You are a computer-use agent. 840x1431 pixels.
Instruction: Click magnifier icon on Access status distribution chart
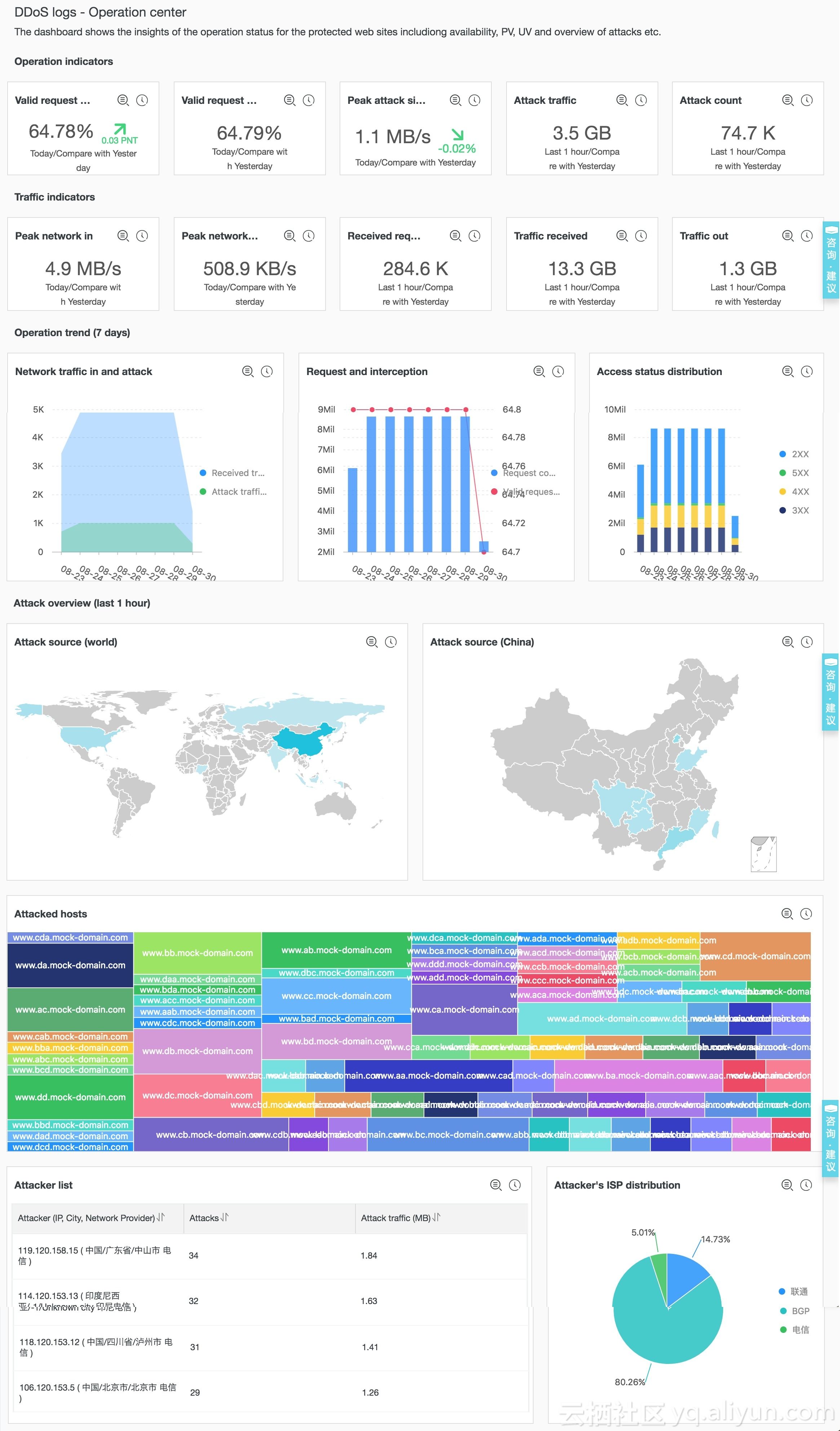788,371
